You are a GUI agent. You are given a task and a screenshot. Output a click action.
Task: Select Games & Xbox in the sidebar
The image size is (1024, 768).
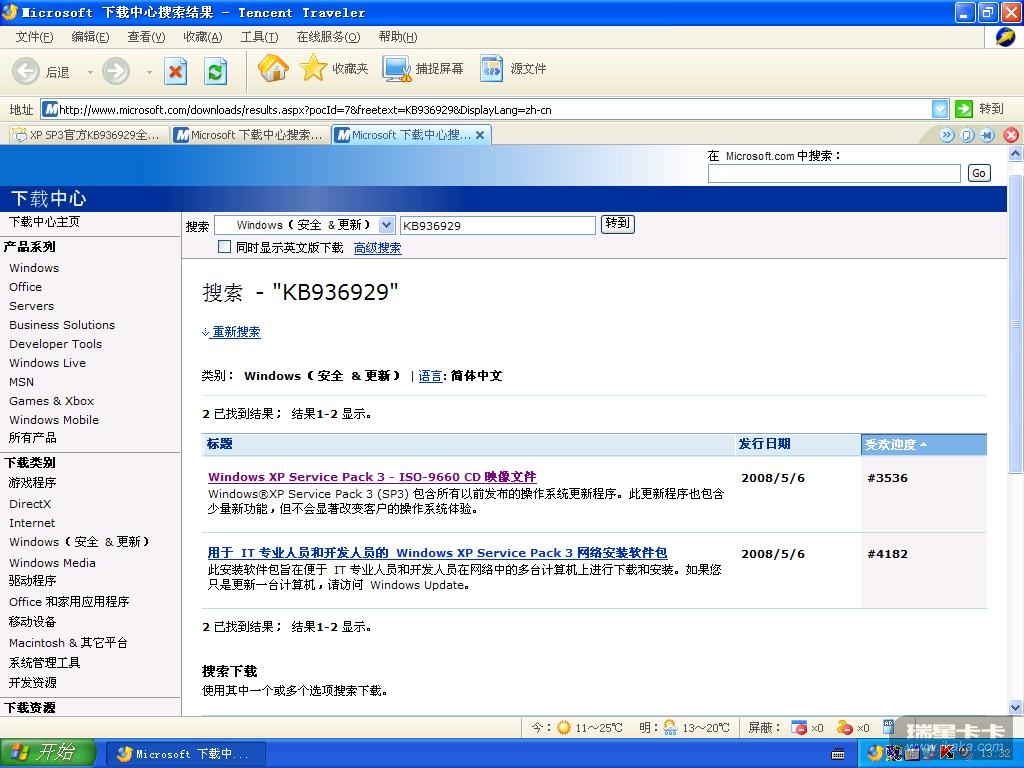click(x=52, y=401)
